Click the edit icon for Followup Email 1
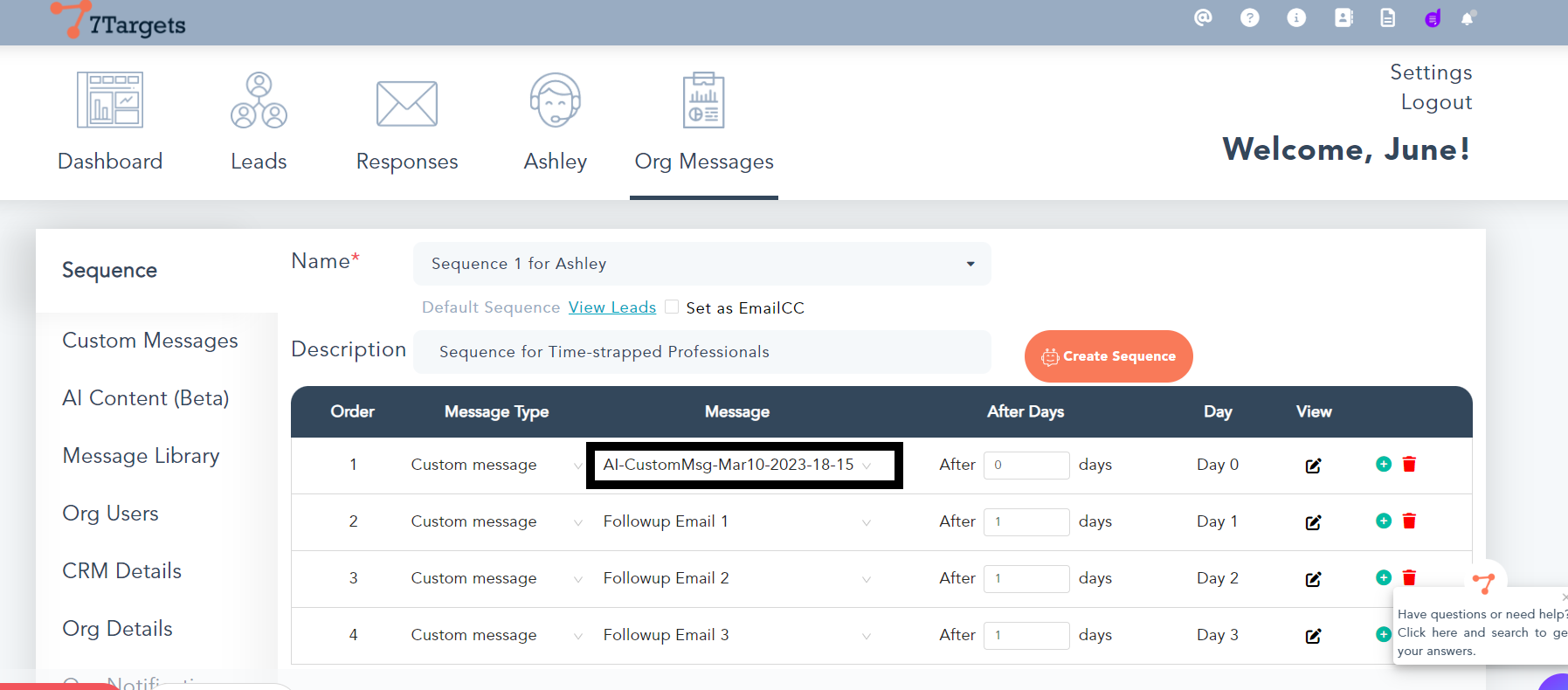The height and width of the screenshot is (690, 1568). [1313, 522]
